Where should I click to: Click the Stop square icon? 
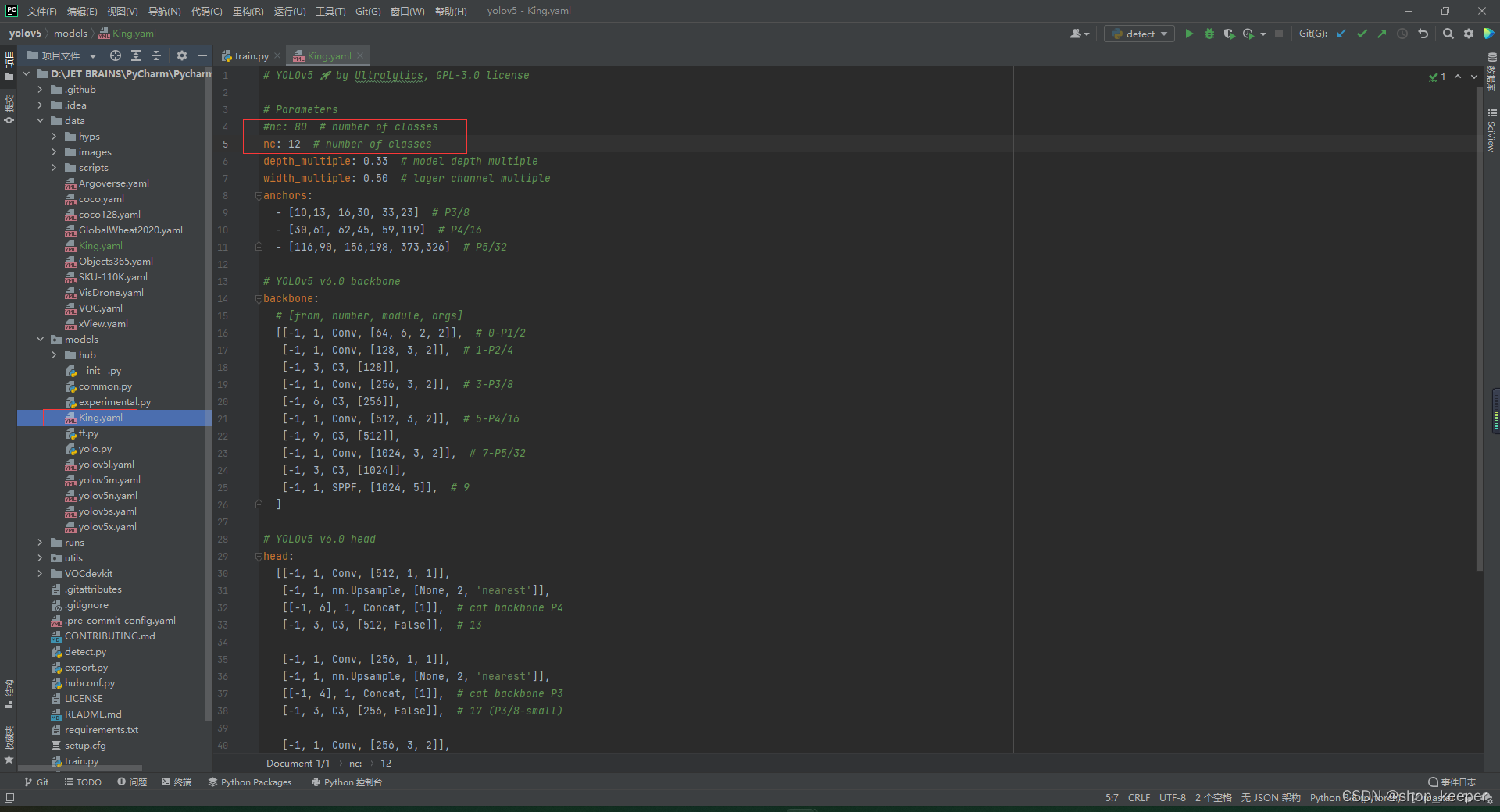click(1279, 34)
